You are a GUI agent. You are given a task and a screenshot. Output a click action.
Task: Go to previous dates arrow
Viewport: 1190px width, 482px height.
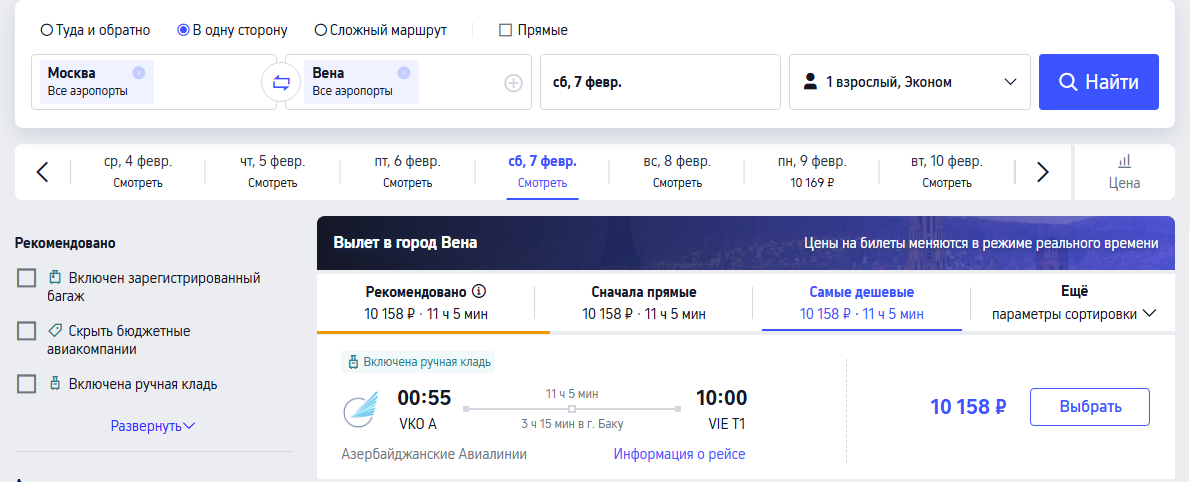pos(42,172)
